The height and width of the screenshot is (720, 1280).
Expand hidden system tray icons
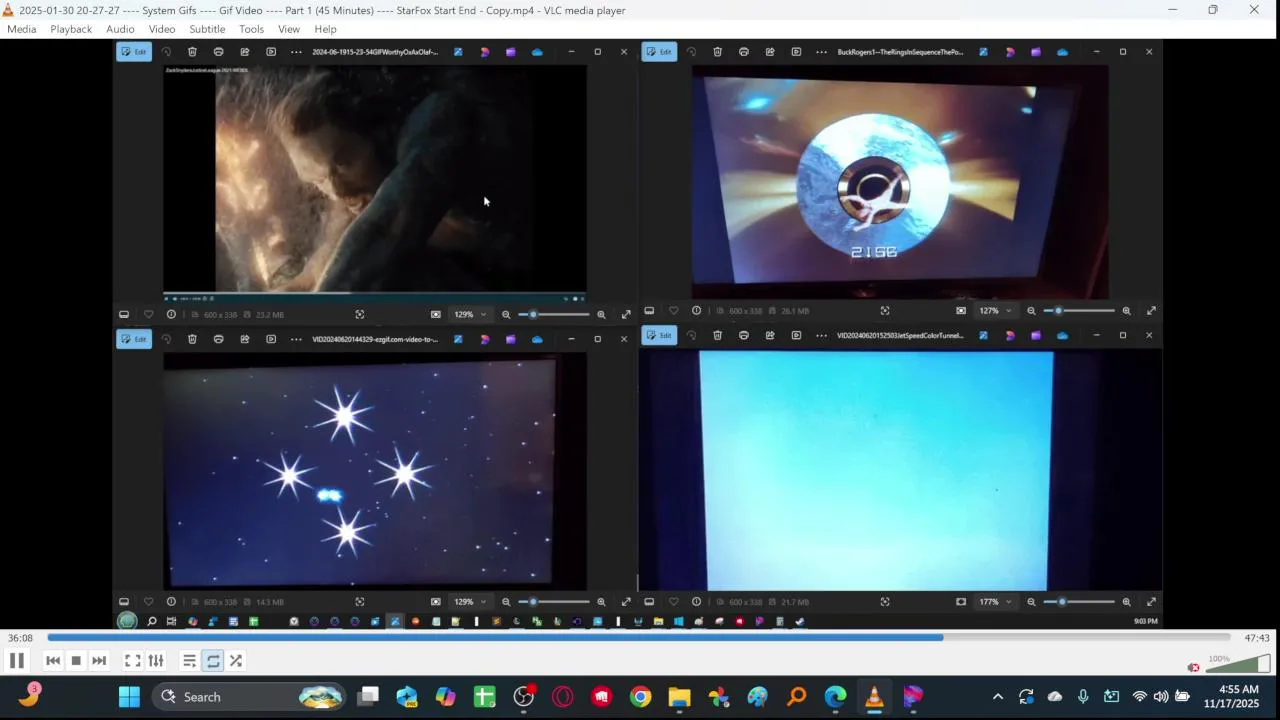point(997,697)
